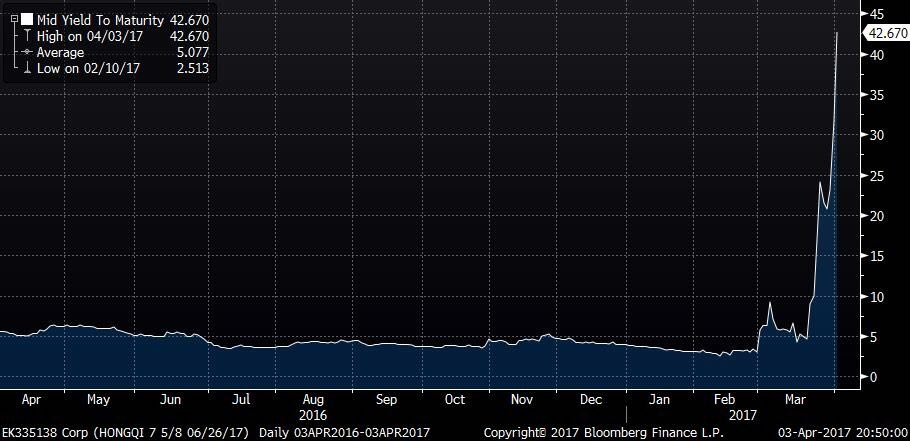Click the 20 label on the Y axis
The image size is (910, 441).
pos(876,216)
